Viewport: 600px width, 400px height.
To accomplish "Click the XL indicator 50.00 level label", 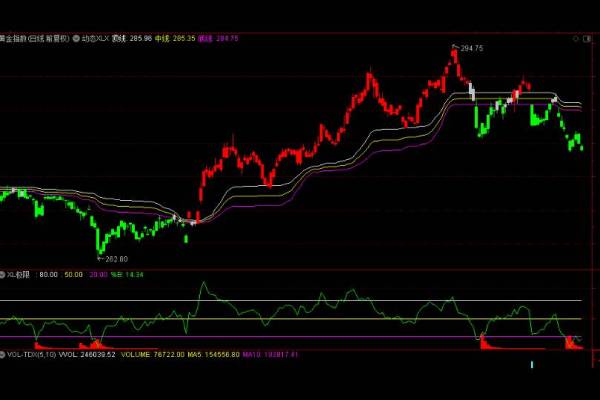I will click(x=72, y=273).
